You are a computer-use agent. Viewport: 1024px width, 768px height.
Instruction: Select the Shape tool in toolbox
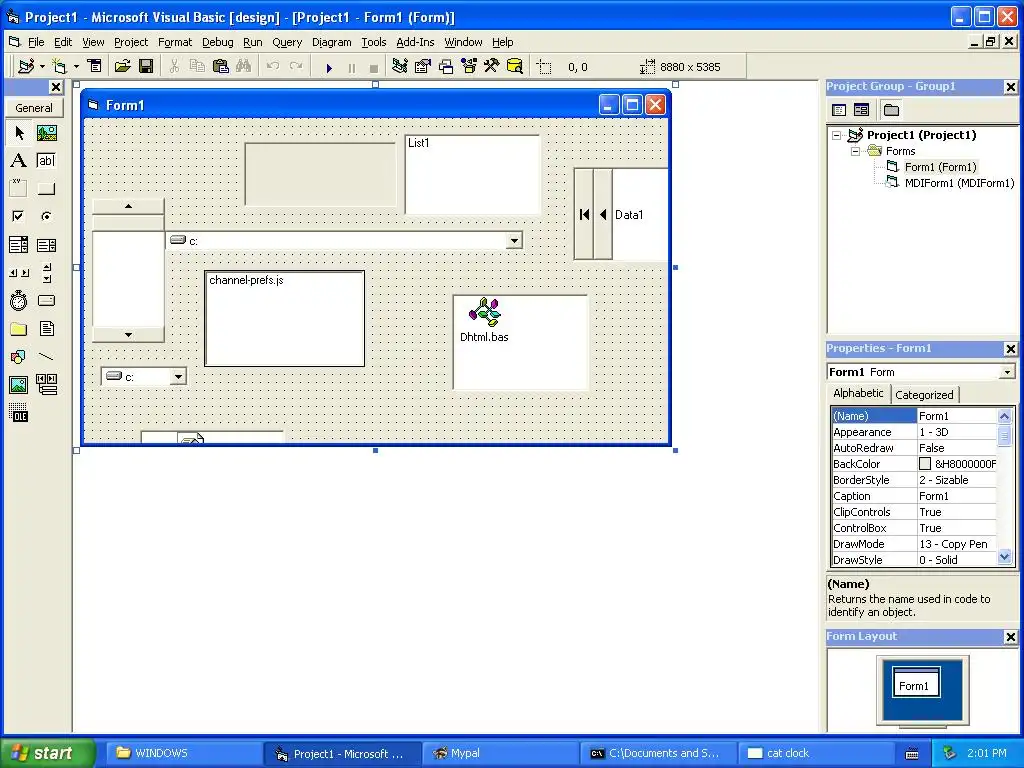click(19, 357)
